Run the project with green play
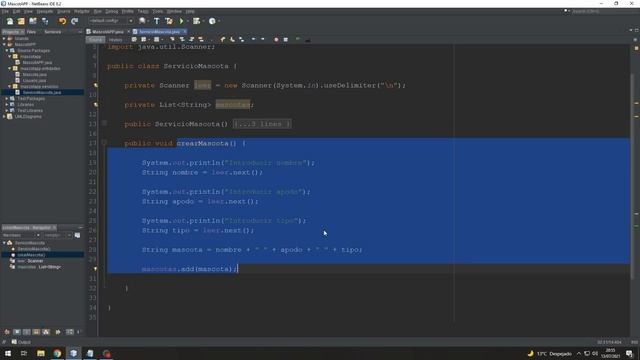The height and width of the screenshot is (360, 640). 182,21
